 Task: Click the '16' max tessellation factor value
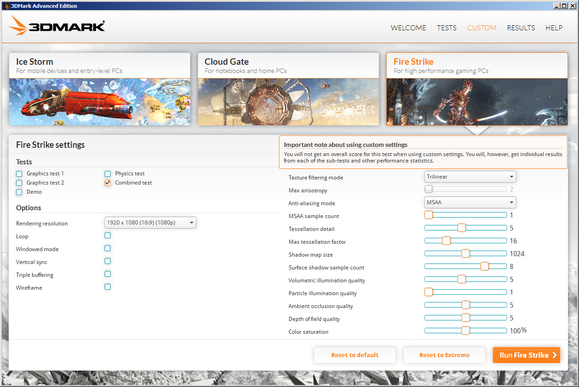tap(513, 241)
